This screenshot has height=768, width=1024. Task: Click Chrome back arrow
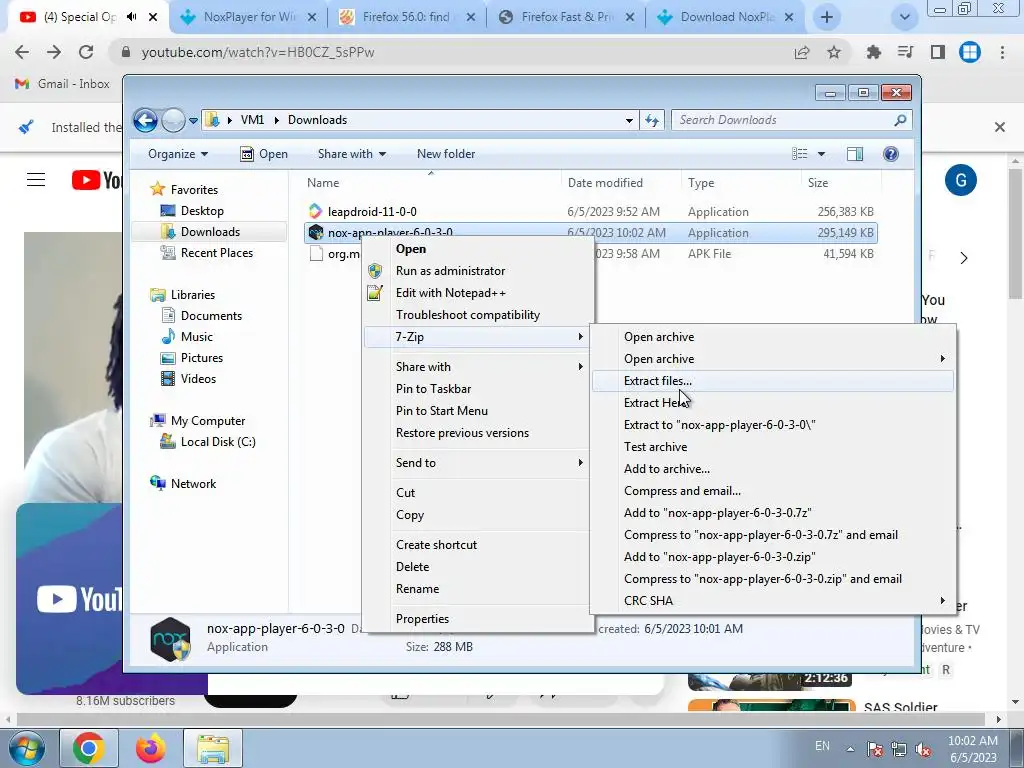click(22, 52)
